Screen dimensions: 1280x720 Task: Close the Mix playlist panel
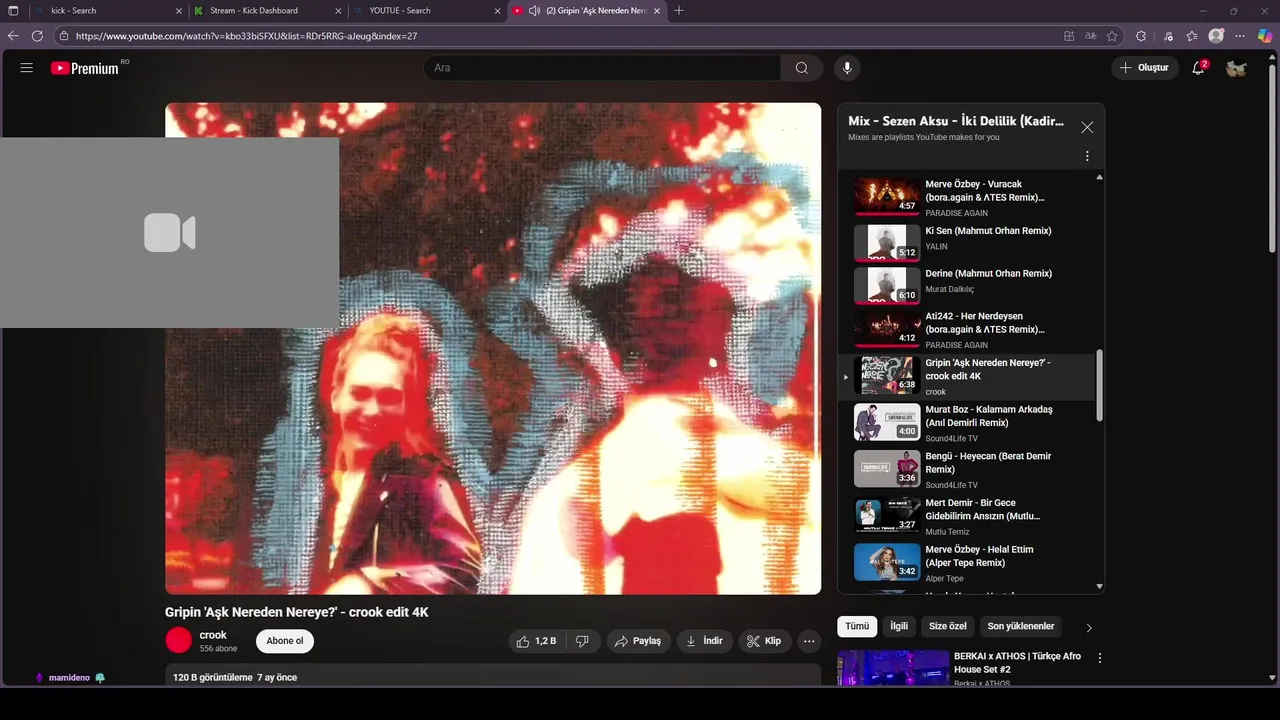pos(1087,127)
